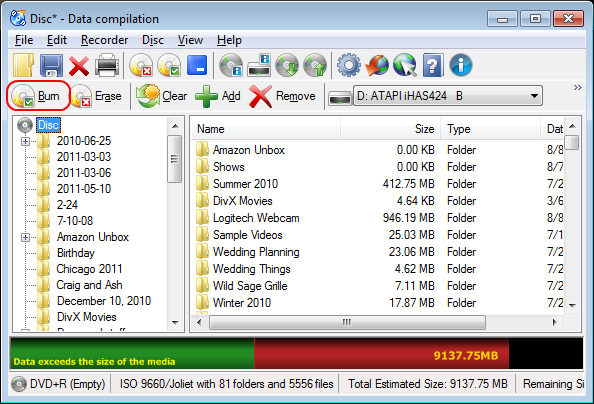The image size is (594, 404).
Task: Open settings with the gear icon
Action: 349,65
